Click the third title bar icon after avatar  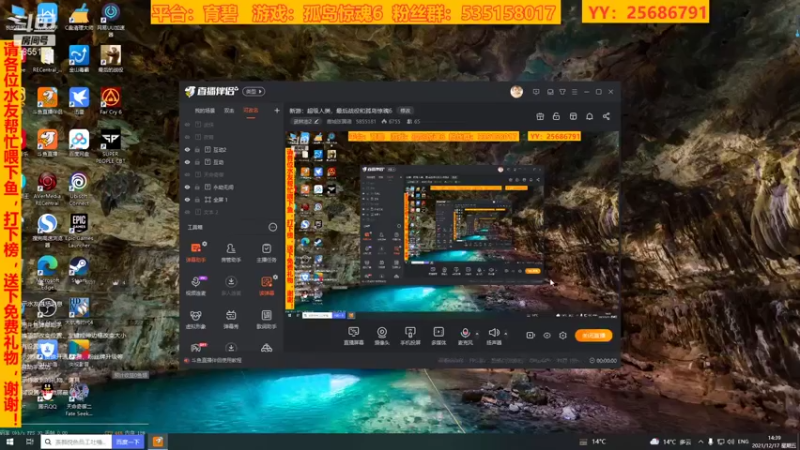coord(562,92)
